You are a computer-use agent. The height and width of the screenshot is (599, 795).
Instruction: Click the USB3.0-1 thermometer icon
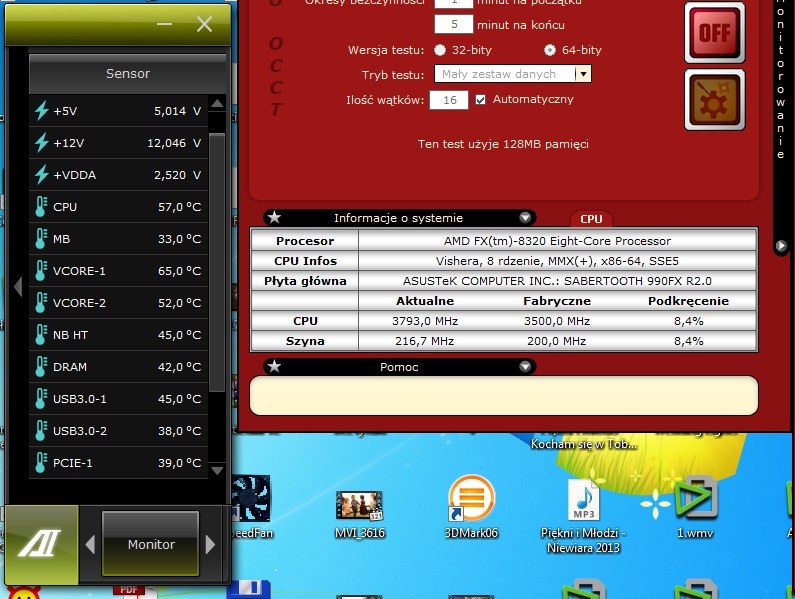coord(41,399)
